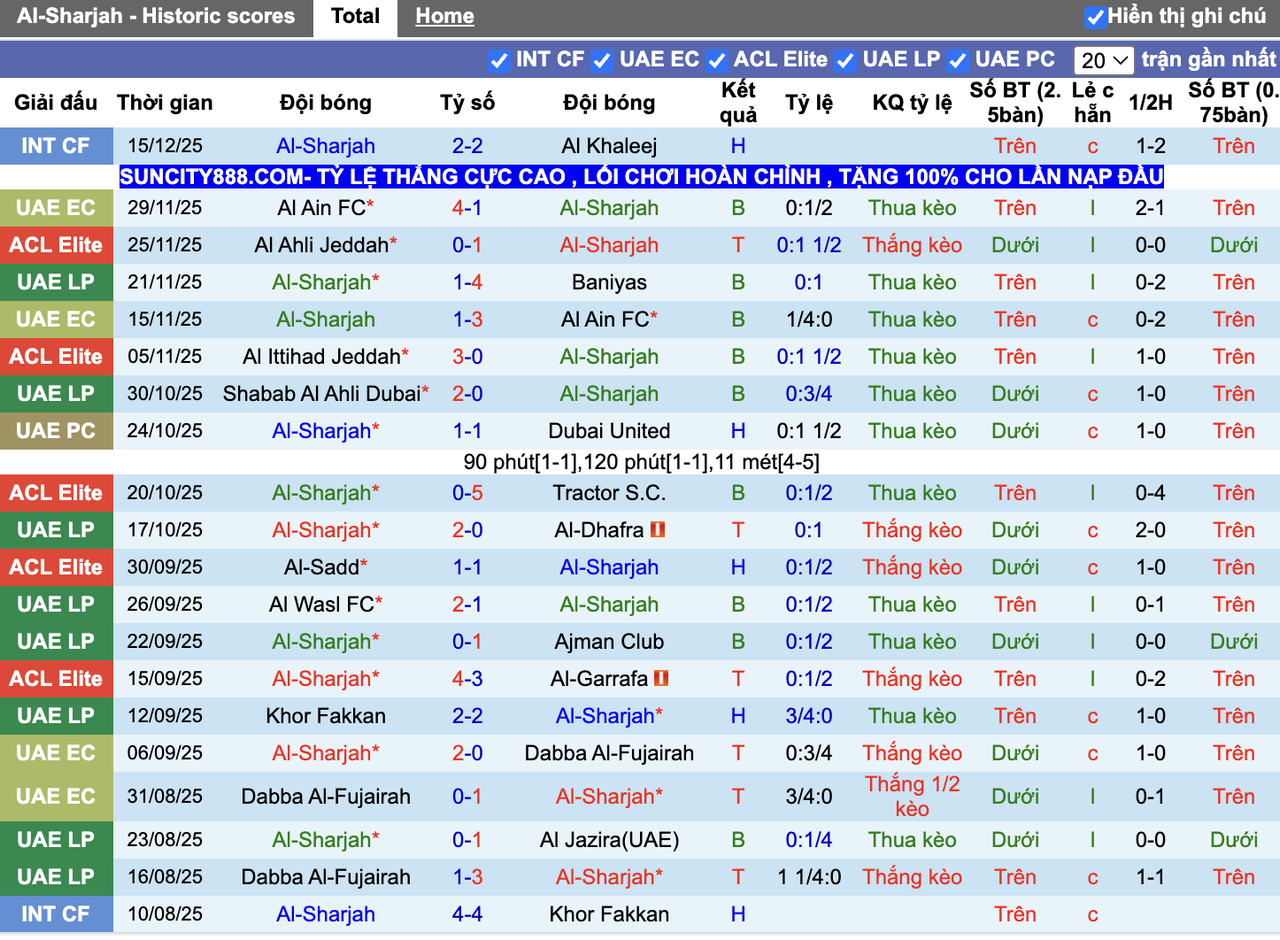Click UAE PC badge on 24/10/25 row
This screenshot has height=940, width=1280.
tap(56, 431)
